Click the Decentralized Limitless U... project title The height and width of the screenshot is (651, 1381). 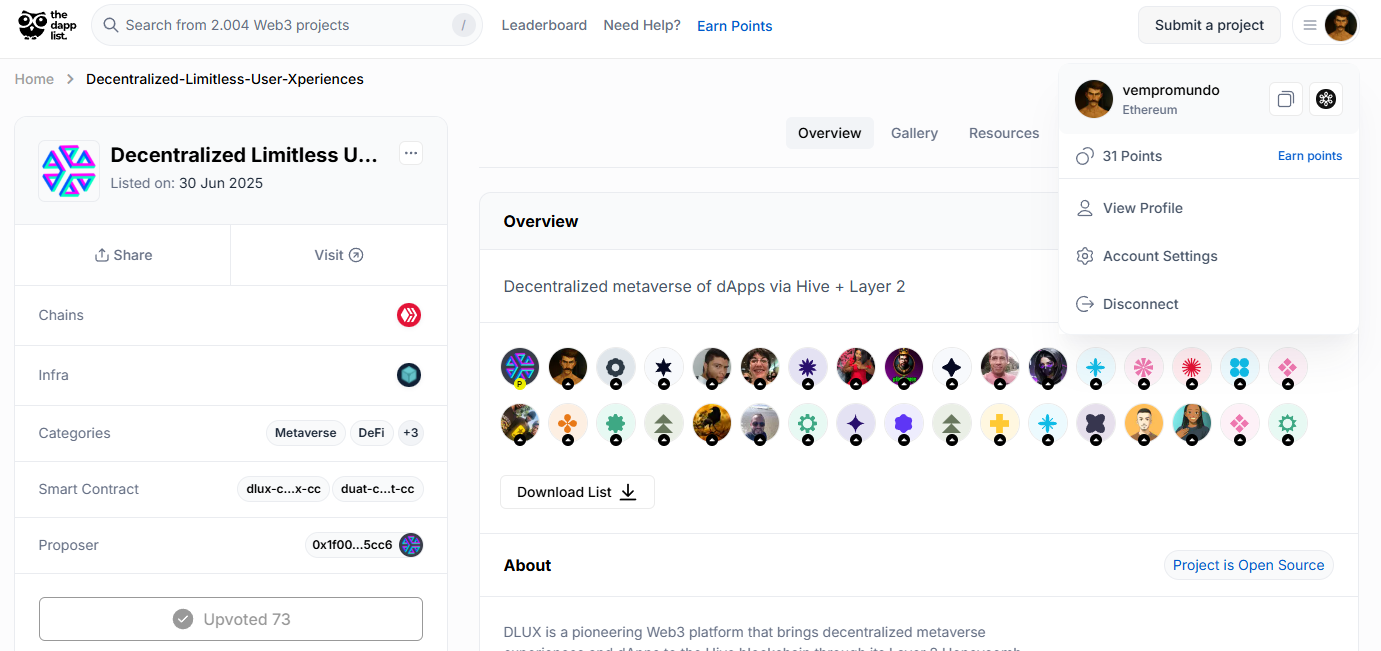coord(245,155)
